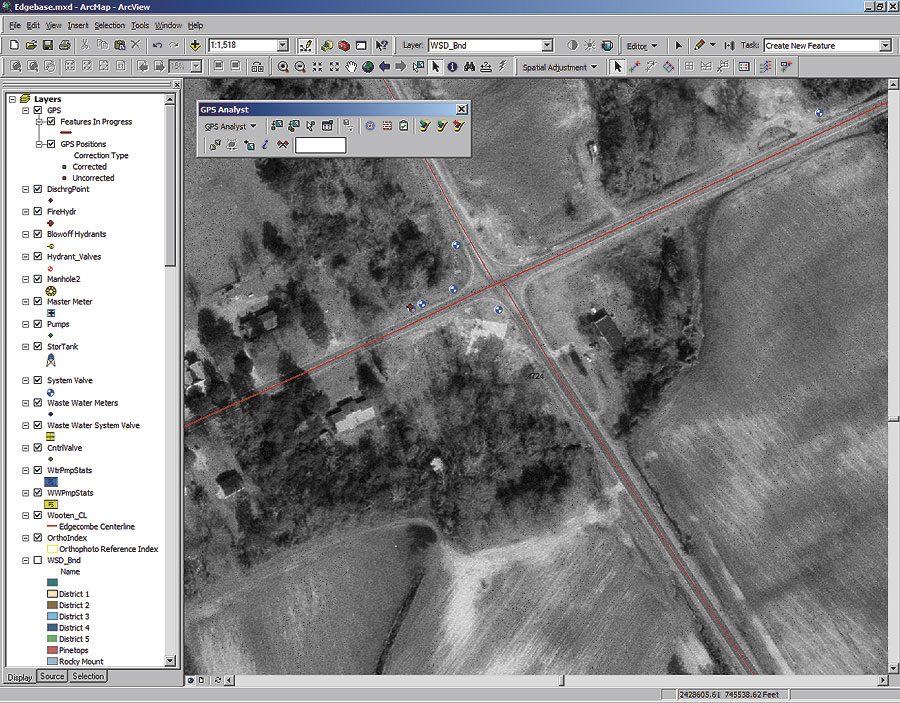Click the Adjust Brightness sun icon
900x703 pixels.
[589, 45]
